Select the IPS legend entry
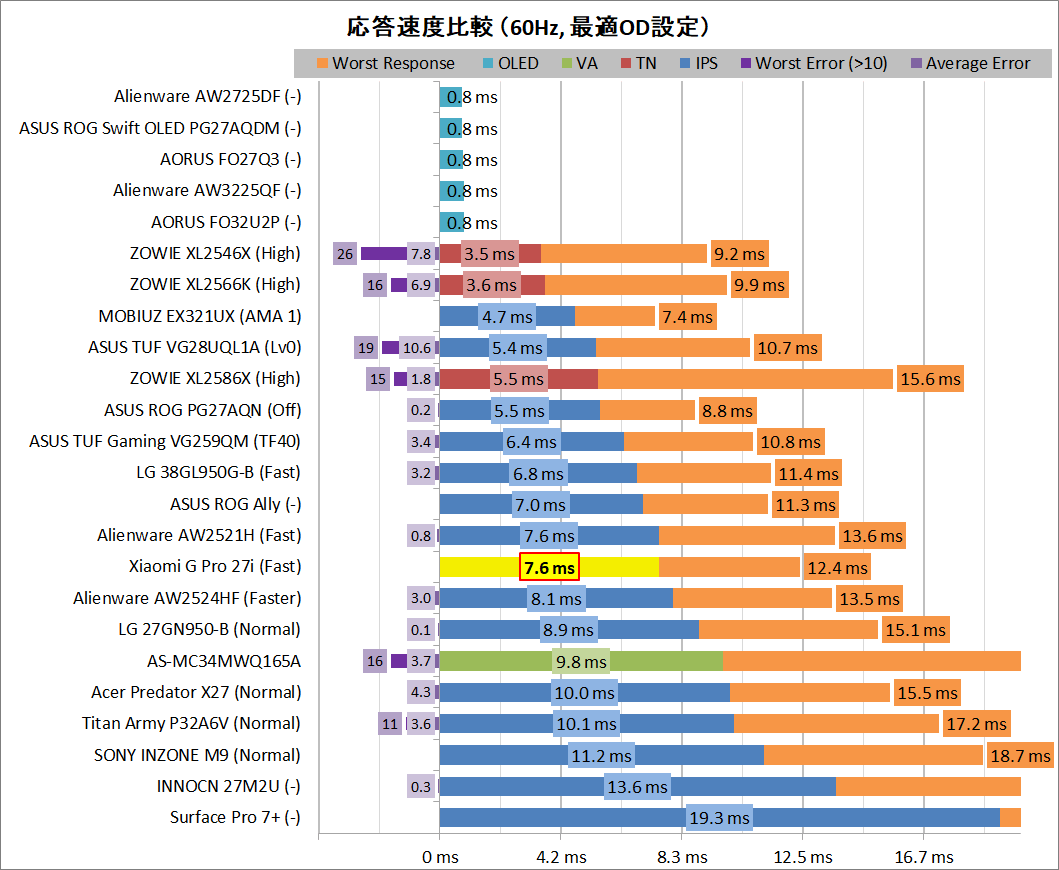1059x870 pixels. pos(699,63)
